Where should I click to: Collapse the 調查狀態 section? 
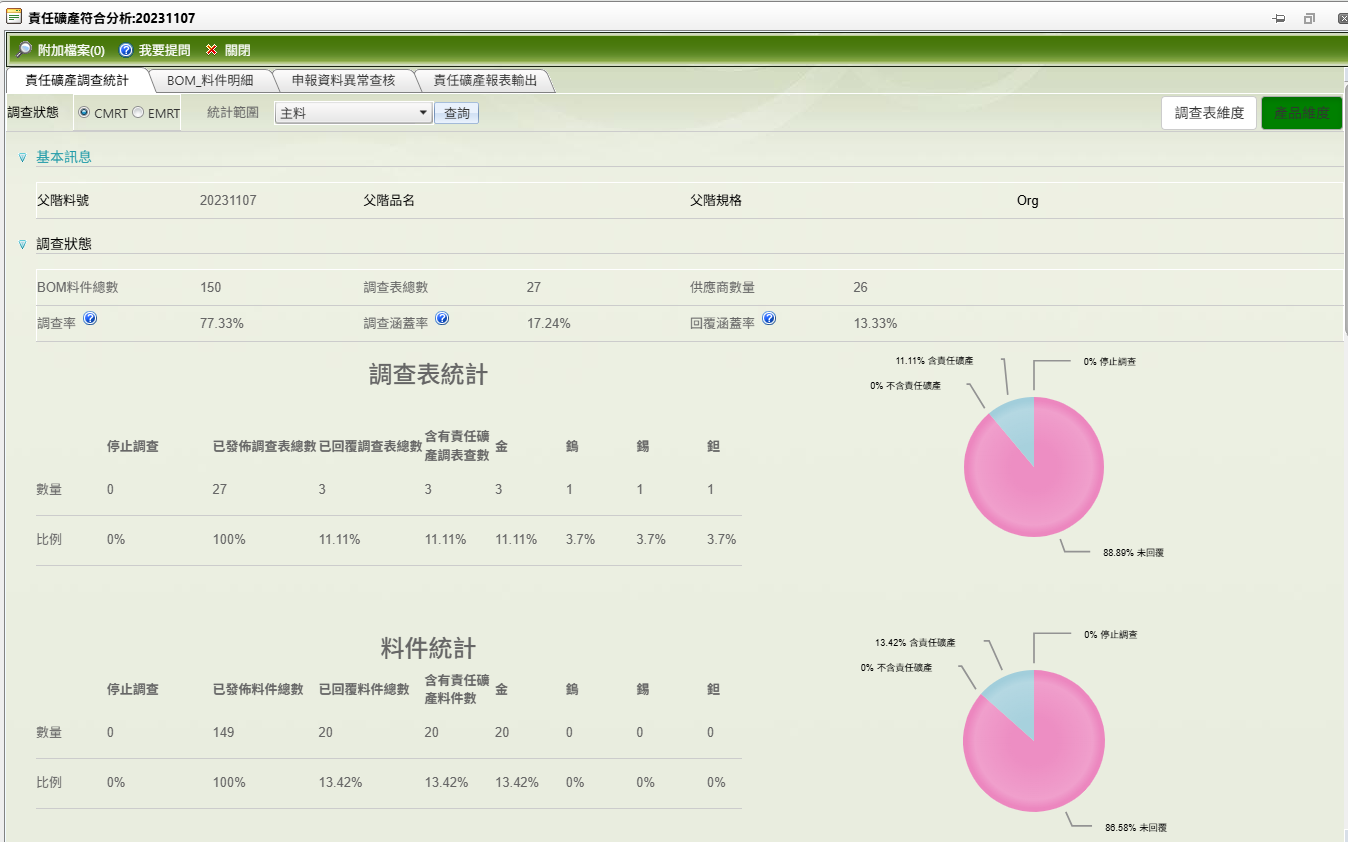(23, 243)
